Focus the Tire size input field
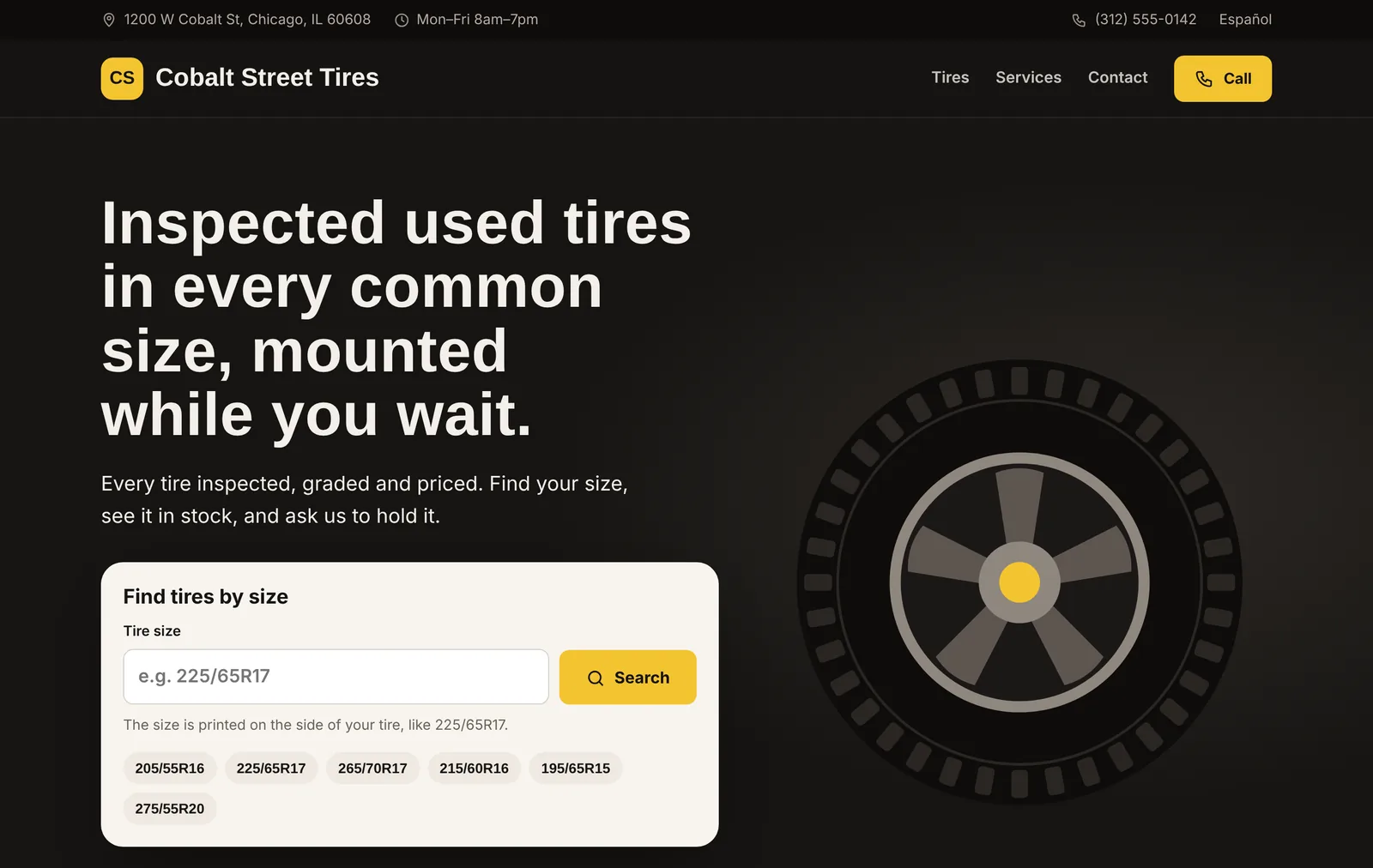 coord(336,677)
